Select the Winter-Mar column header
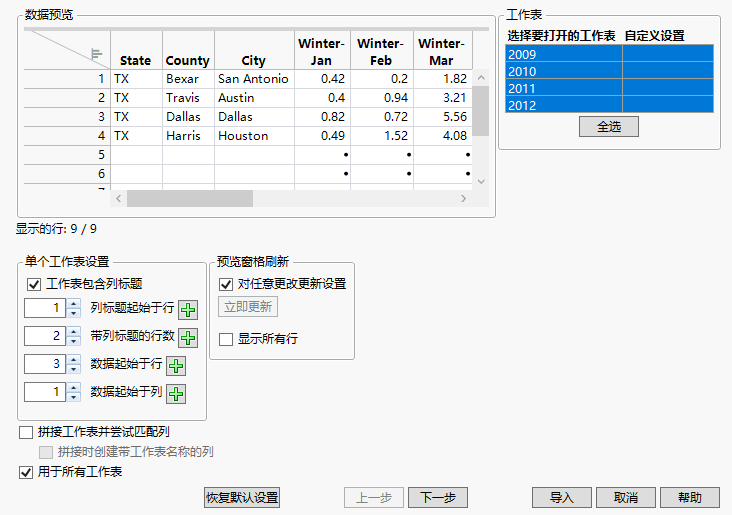Viewport: 732px width, 515px height. (443, 50)
